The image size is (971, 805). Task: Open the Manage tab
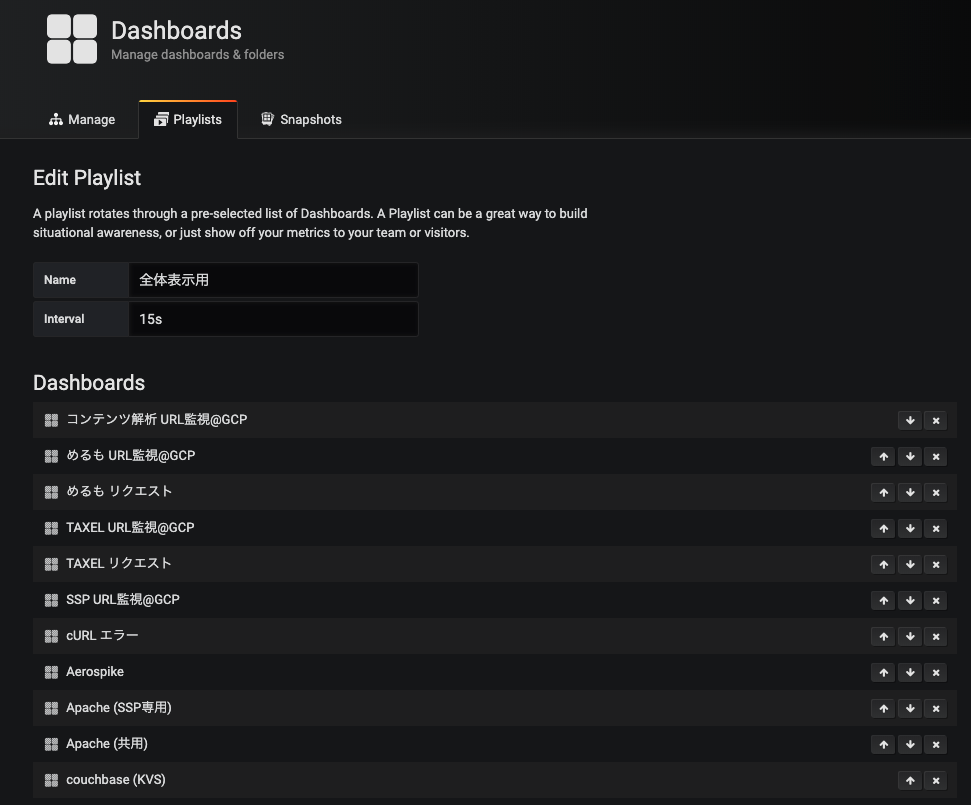point(82,120)
